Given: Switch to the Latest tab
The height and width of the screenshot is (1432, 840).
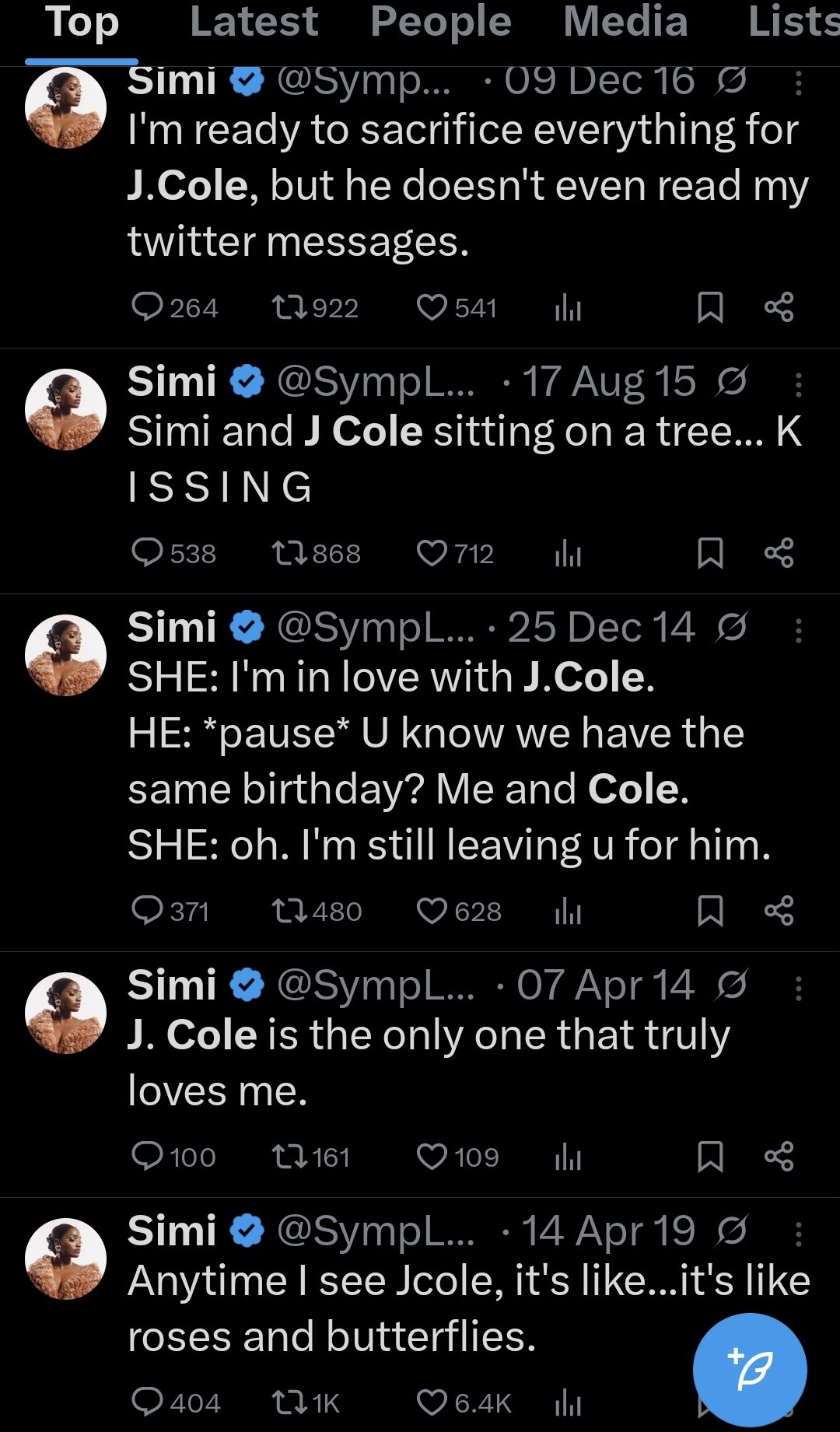Looking at the screenshot, I should (254, 22).
